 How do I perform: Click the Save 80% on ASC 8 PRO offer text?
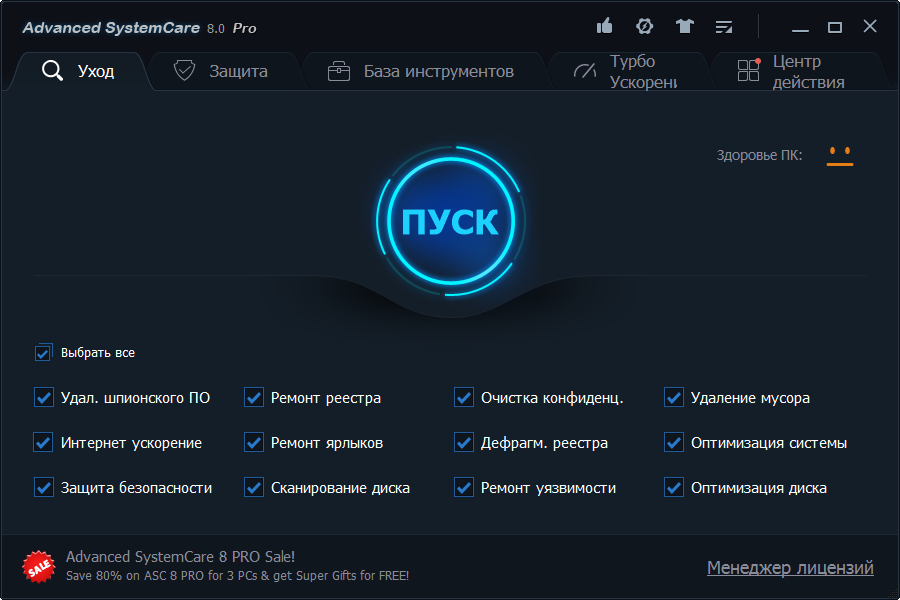click(237, 575)
